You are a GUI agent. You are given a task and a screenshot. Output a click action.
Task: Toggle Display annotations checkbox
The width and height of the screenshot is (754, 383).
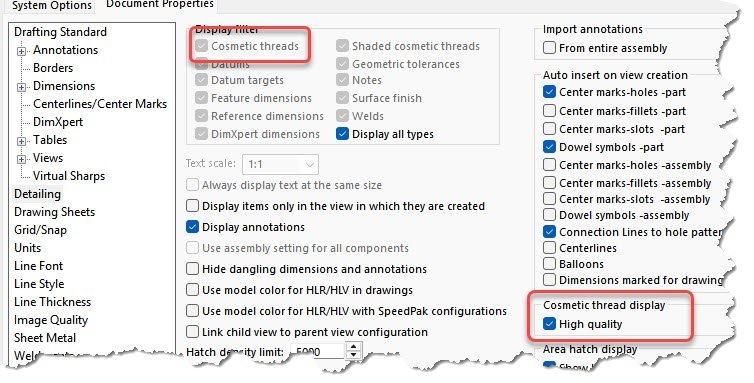click(192, 227)
